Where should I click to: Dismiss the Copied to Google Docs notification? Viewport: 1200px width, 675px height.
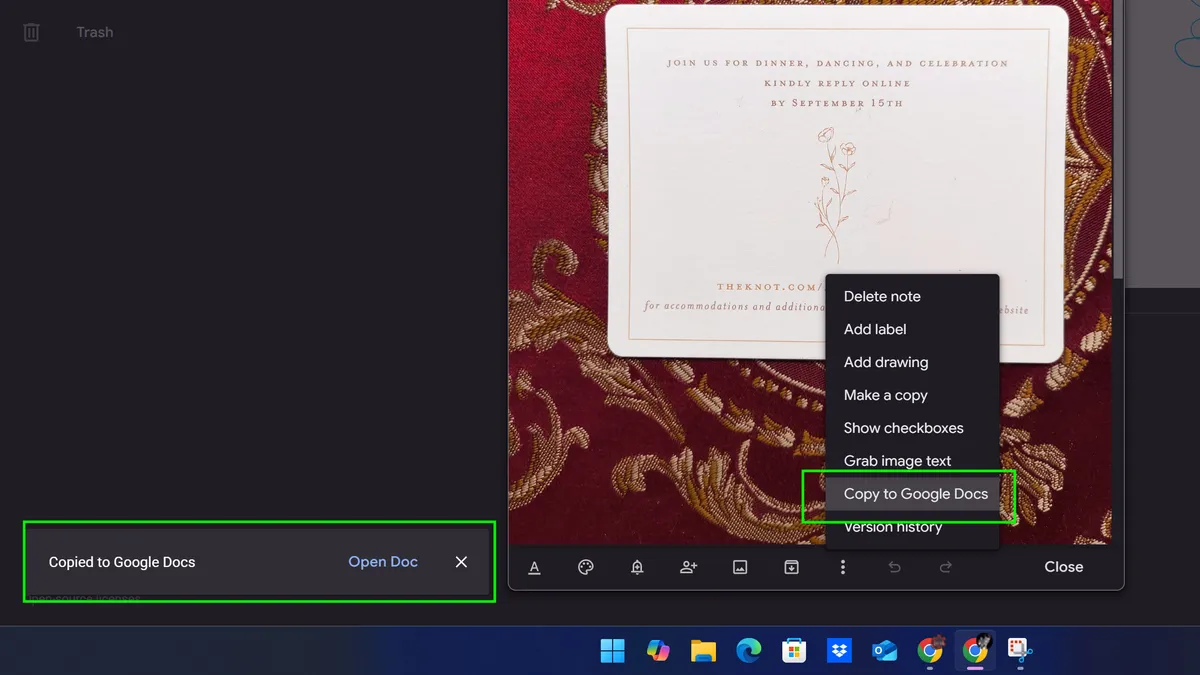[x=461, y=561]
